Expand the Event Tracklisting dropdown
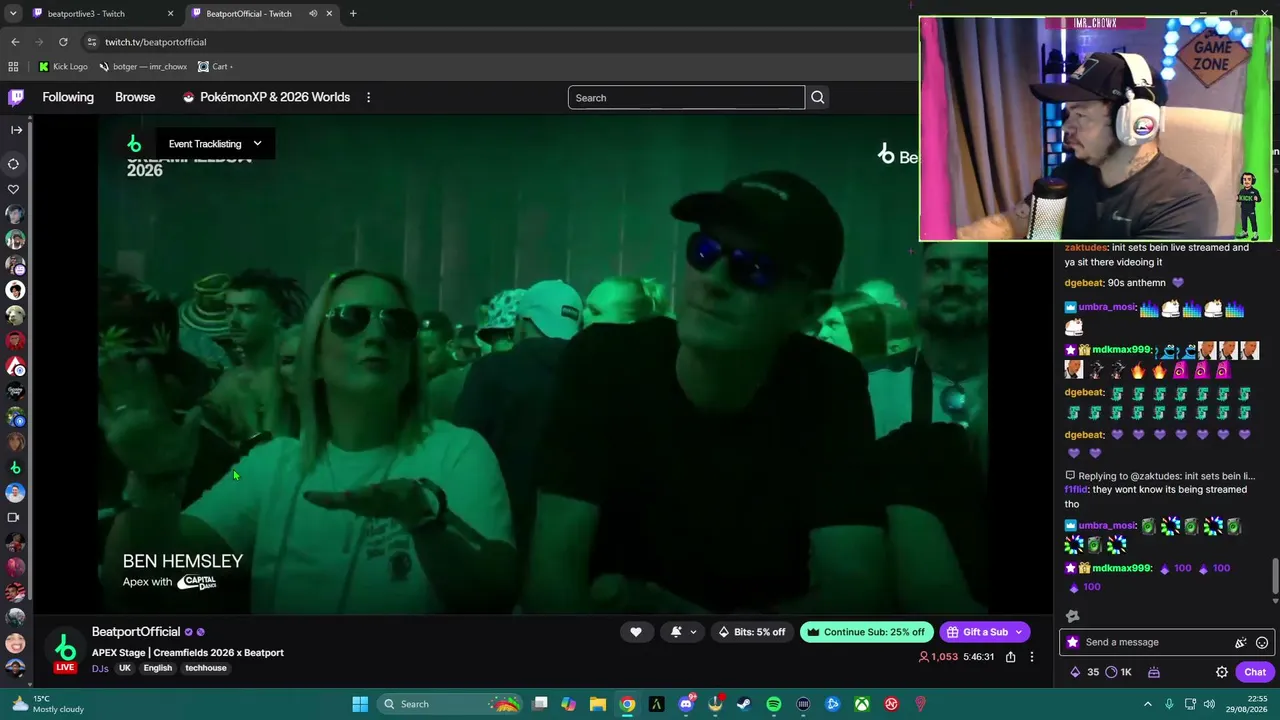Image resolution: width=1280 pixels, height=720 pixels. pyautogui.click(x=215, y=143)
